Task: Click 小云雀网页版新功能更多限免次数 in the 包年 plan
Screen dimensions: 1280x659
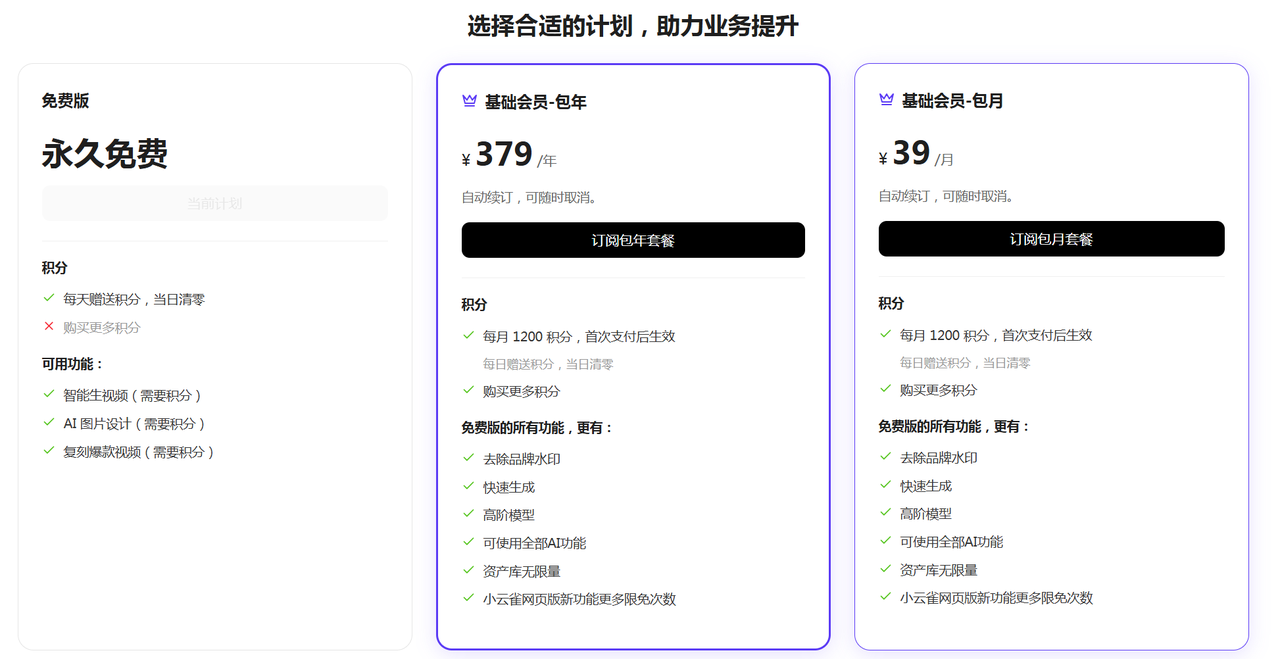Action: tap(579, 599)
